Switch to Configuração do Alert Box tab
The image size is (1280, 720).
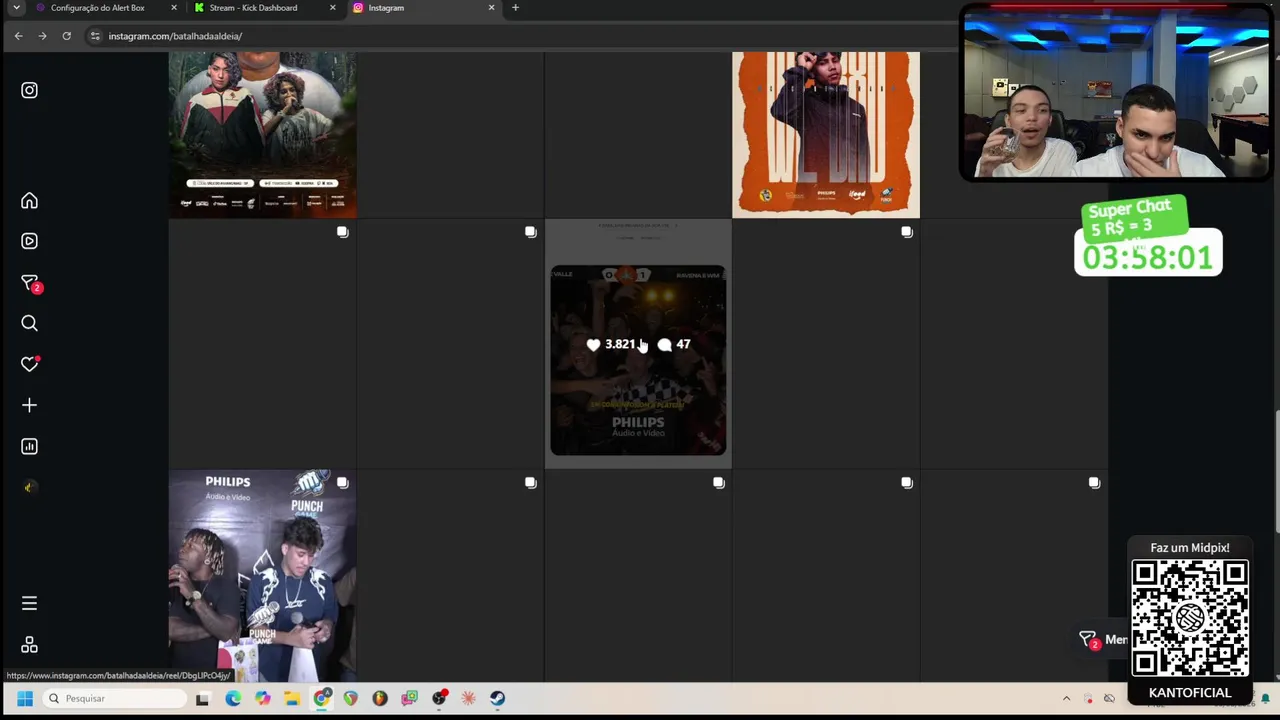pyautogui.click(x=97, y=8)
